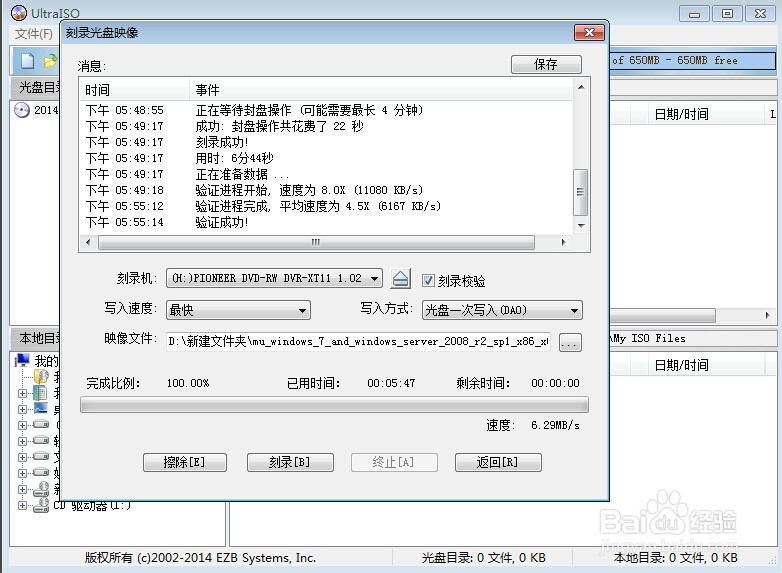The image size is (782, 573).
Task: Select log row 验证成功!
Action: point(326,222)
